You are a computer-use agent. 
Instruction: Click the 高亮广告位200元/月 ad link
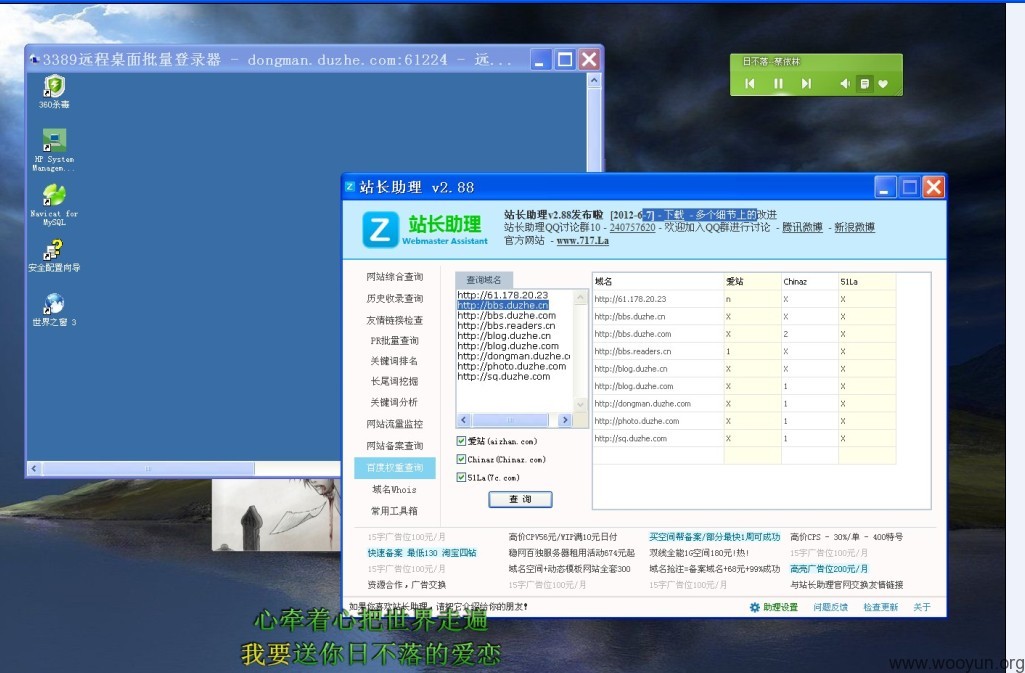click(x=829, y=568)
